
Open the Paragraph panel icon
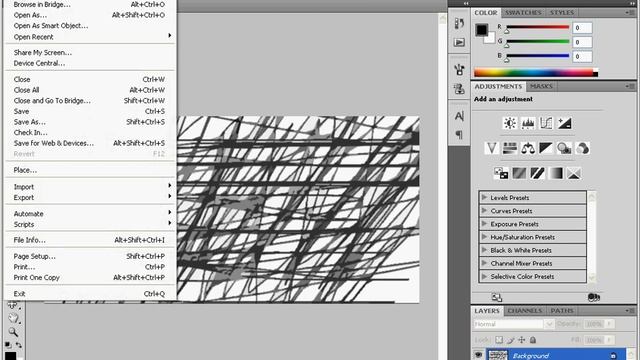point(459,134)
